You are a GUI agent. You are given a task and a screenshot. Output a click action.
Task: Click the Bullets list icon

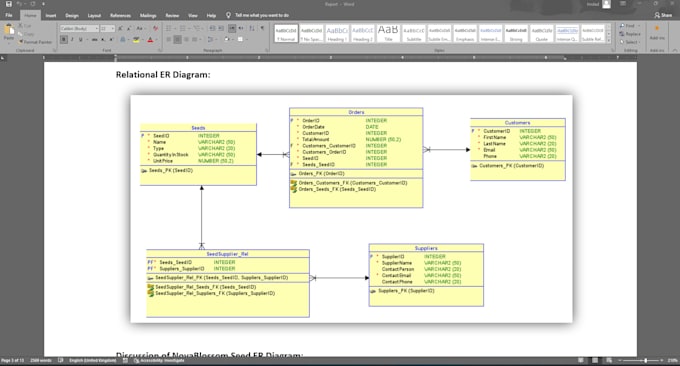pyautogui.click(x=170, y=29)
